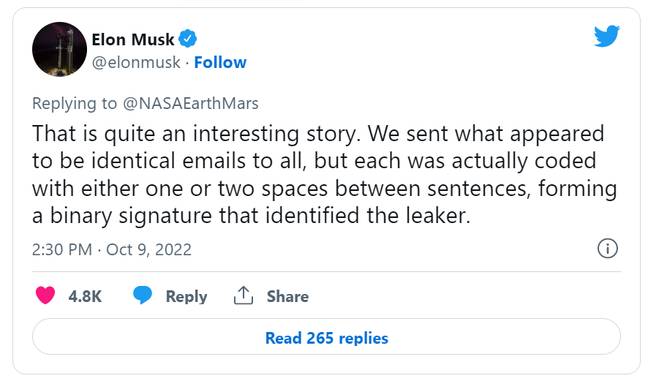The width and height of the screenshot is (648, 381).
Task: Click the dot separator before Follow
Action: (187, 63)
